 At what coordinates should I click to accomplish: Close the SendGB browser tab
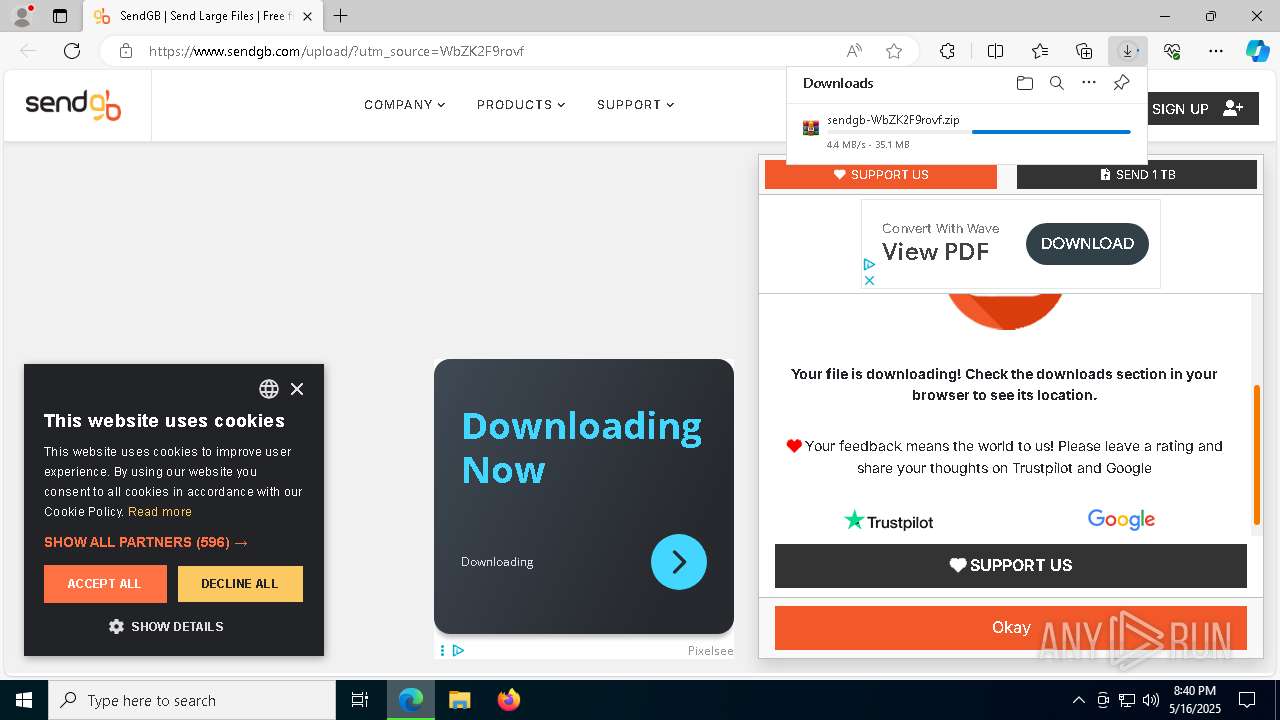tap(308, 16)
